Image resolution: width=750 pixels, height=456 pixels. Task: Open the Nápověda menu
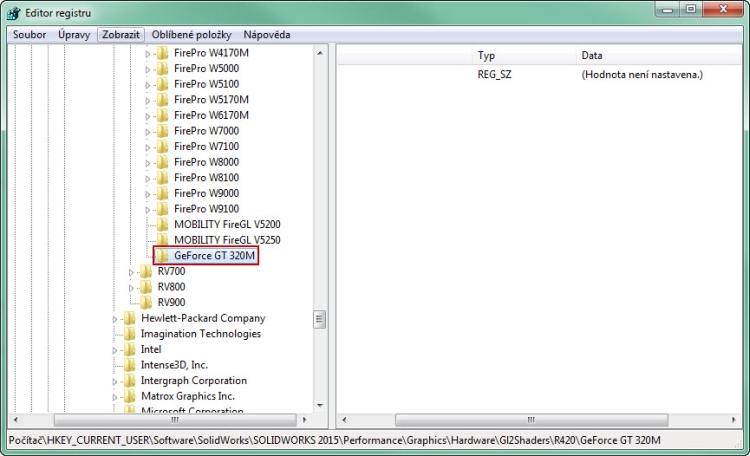267,34
